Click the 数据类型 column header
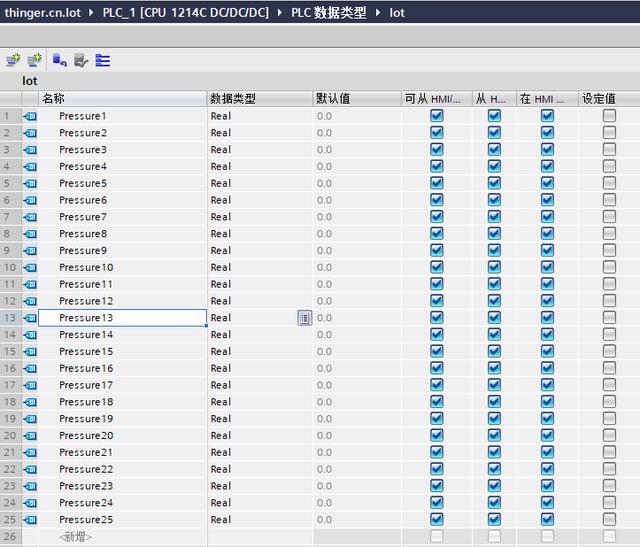This screenshot has height=547, width=640. point(258,98)
